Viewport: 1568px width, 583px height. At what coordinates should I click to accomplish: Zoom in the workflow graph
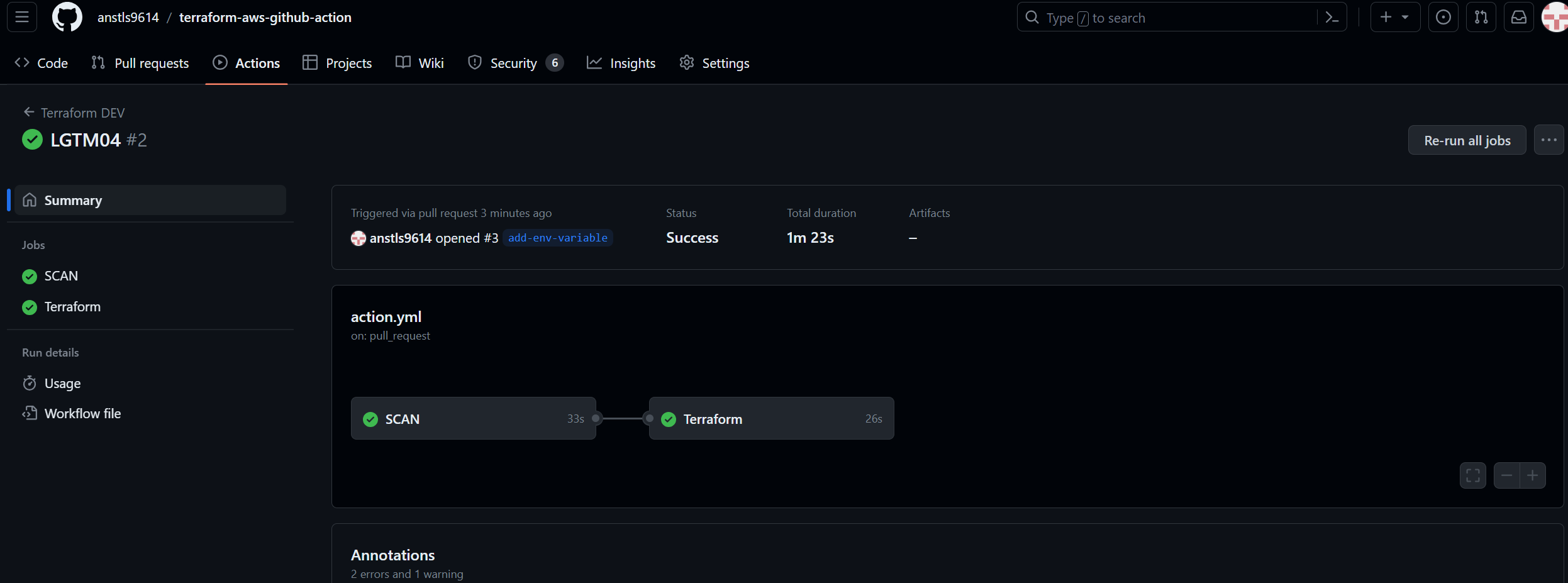[x=1533, y=475]
